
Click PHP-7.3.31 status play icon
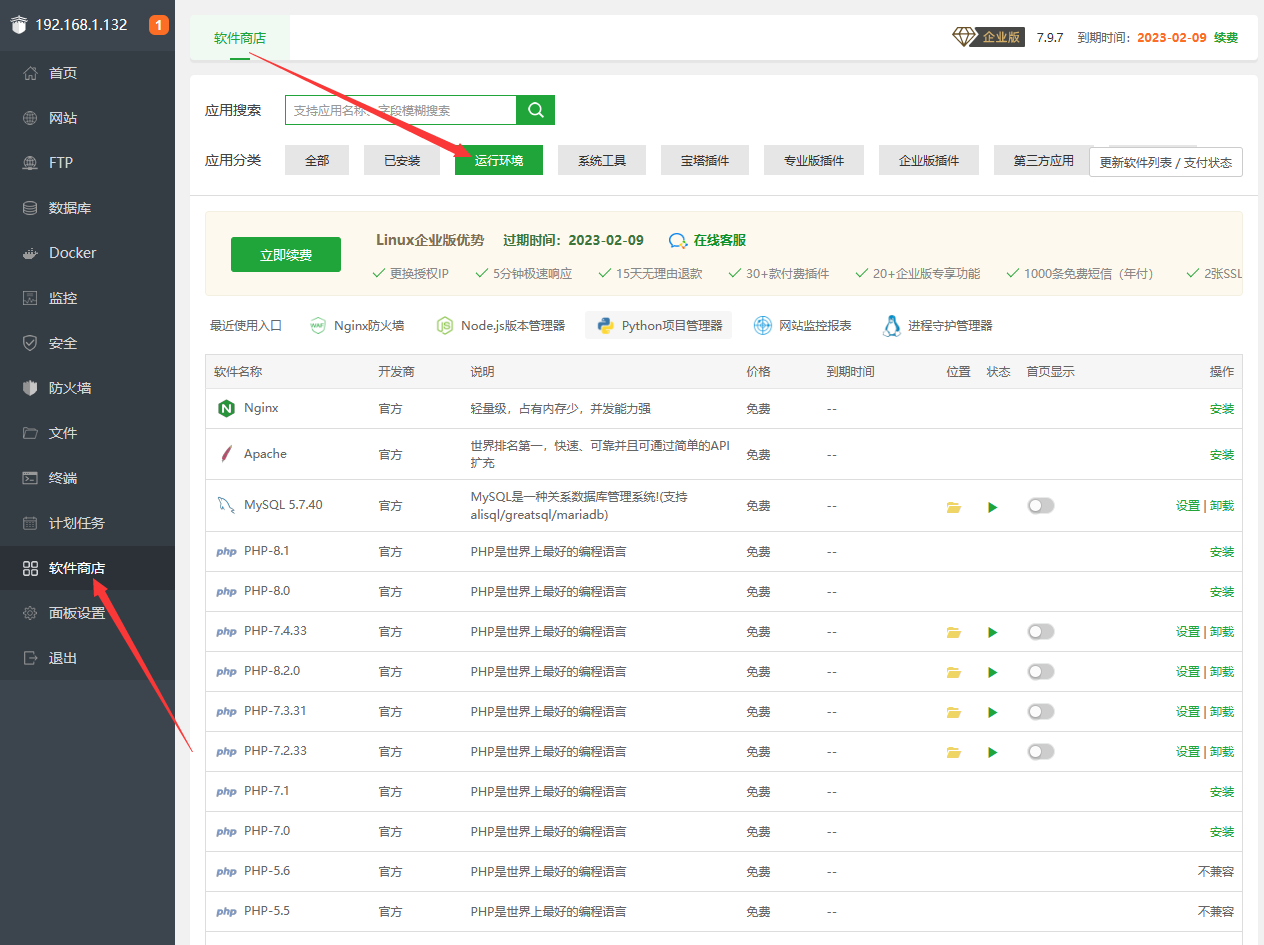point(993,712)
